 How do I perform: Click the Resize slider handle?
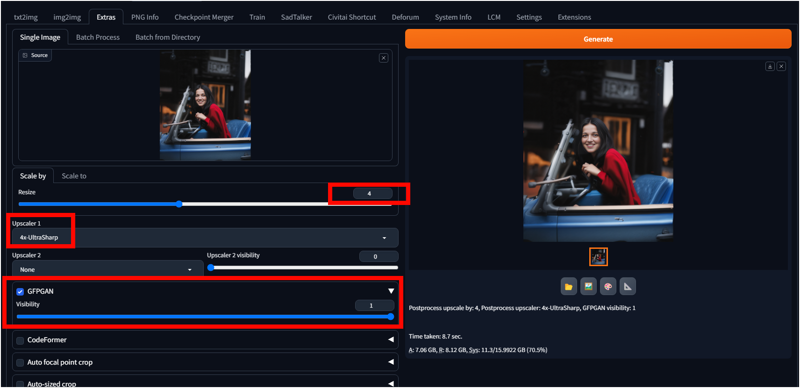(x=179, y=204)
